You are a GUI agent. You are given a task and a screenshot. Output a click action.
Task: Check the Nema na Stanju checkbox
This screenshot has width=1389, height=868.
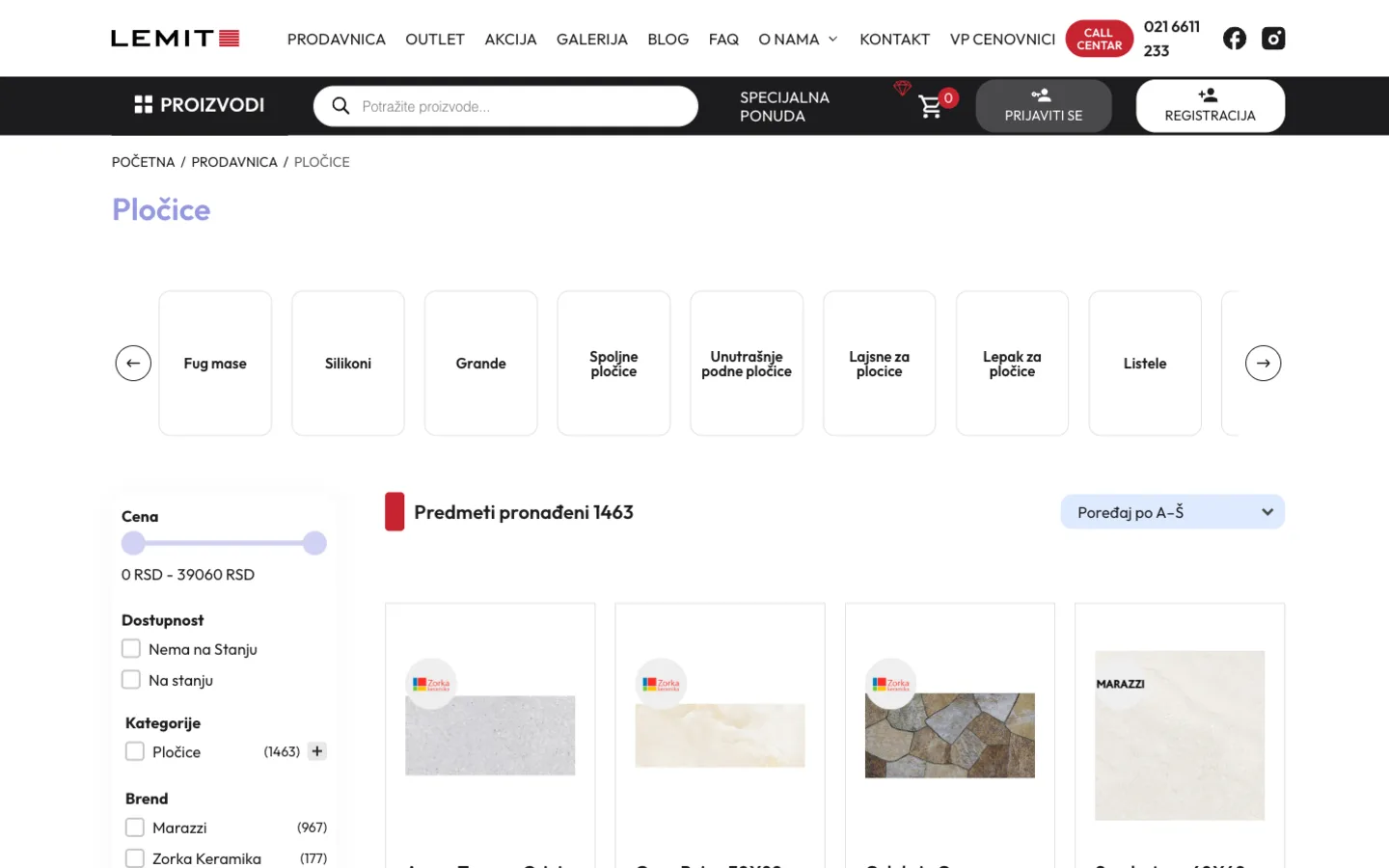(x=131, y=648)
